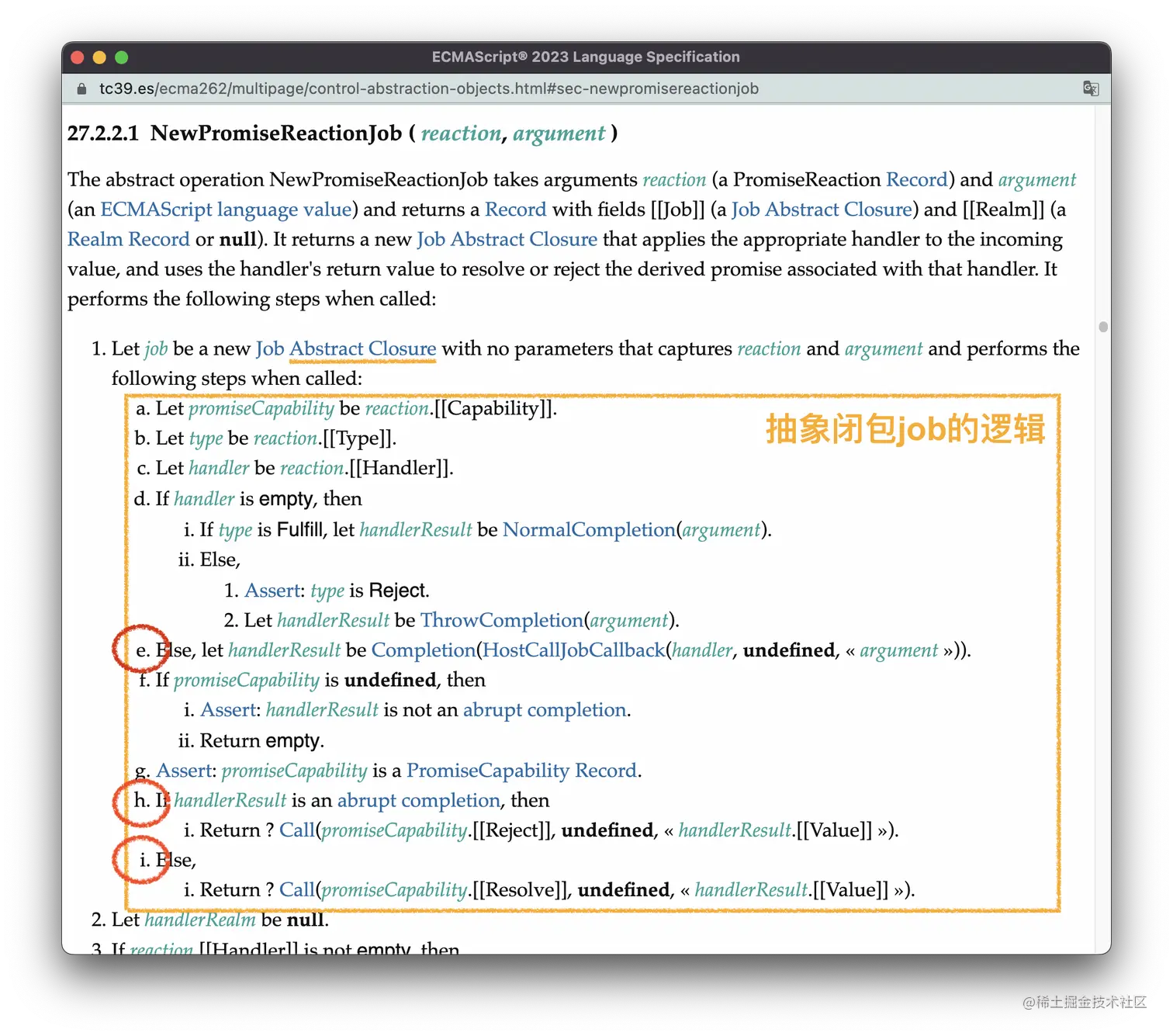Click the "argument" parameter in the heading
Screen dimensions: 1173x1036
pyautogui.click(x=559, y=134)
